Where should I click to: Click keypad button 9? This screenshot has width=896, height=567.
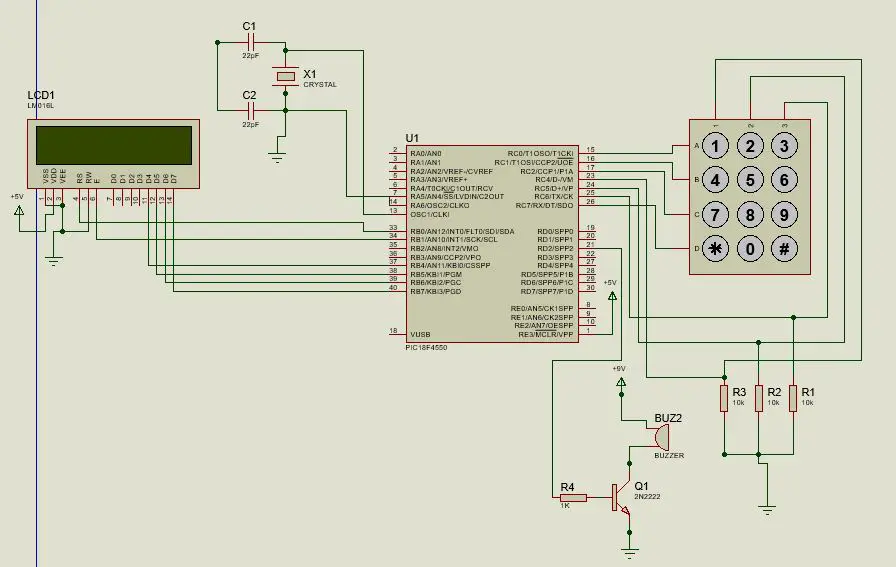784,214
